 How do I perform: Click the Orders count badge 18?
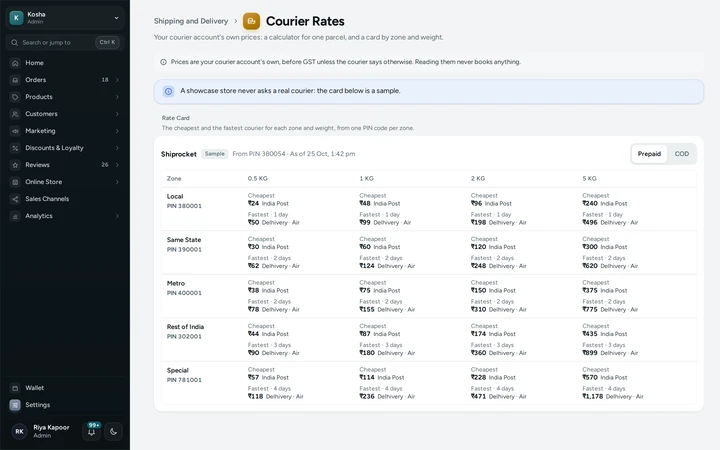point(105,80)
